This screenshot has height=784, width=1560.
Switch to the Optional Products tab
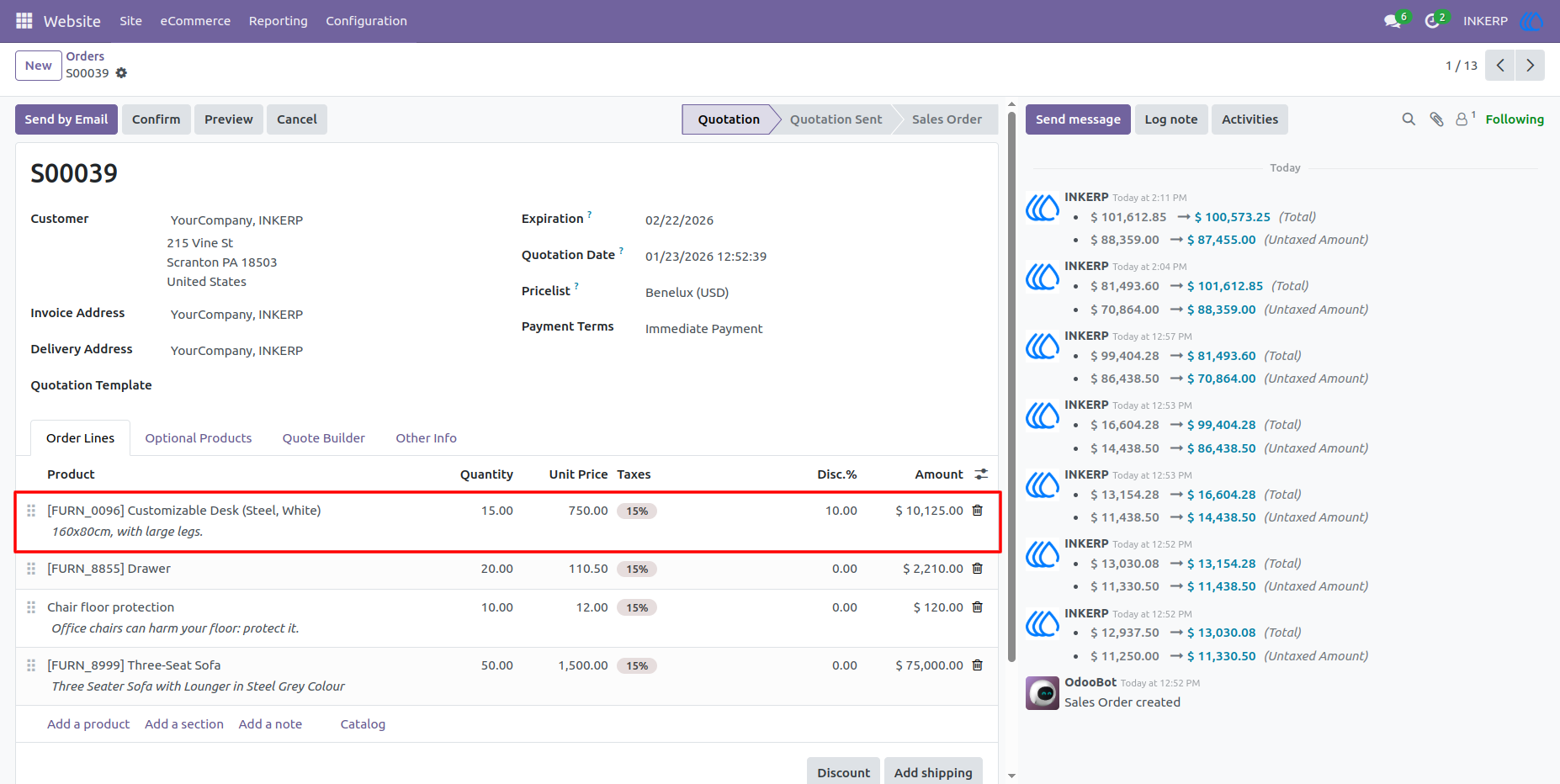pos(199,438)
